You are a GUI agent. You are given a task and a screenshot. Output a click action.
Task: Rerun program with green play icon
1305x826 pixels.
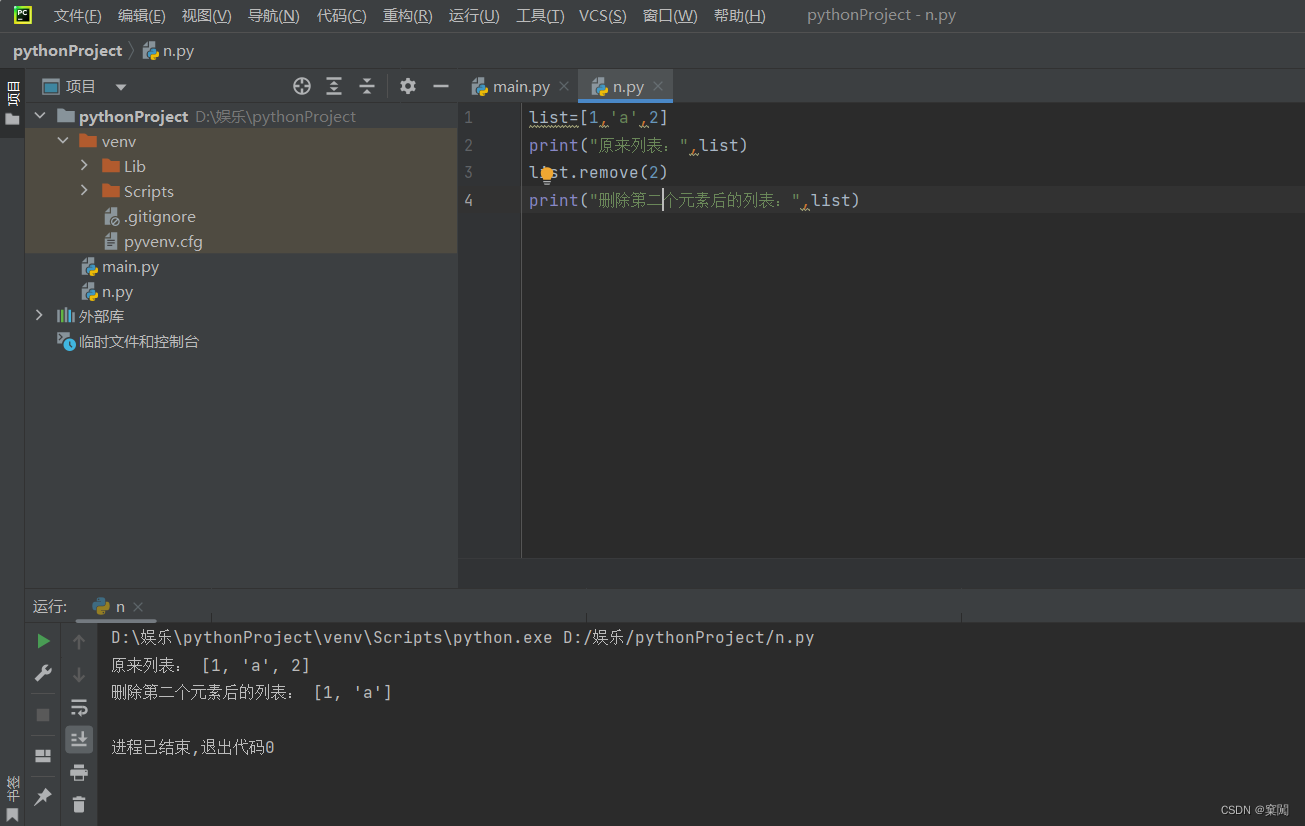pos(43,641)
